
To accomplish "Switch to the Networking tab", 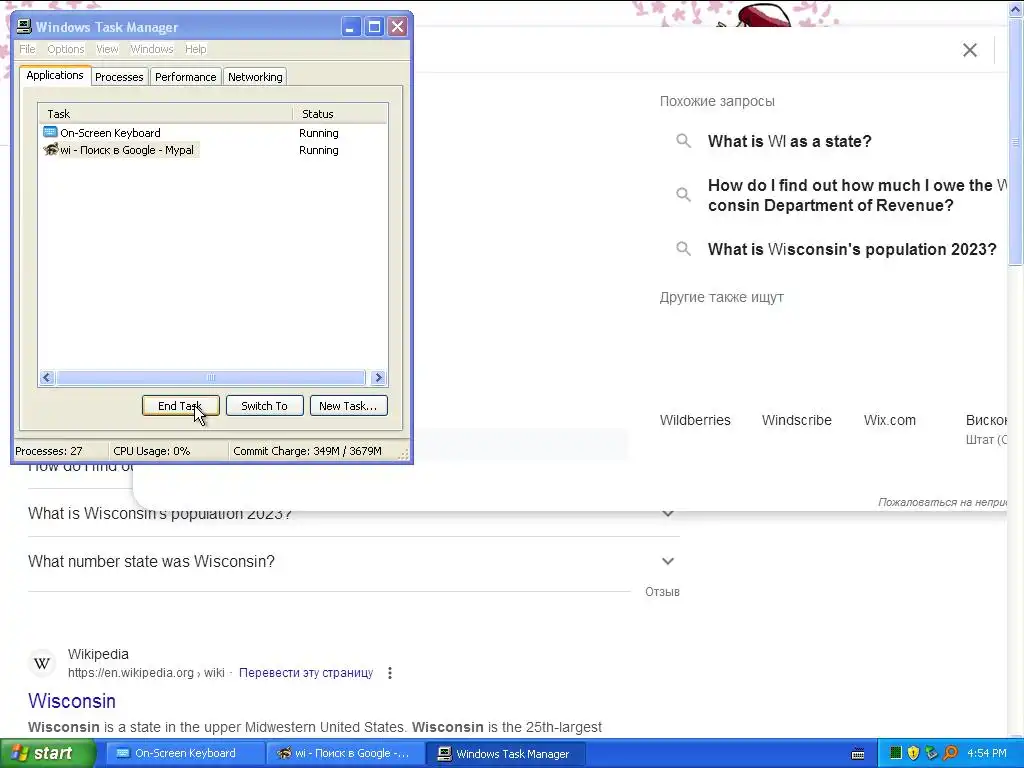I will 255,77.
